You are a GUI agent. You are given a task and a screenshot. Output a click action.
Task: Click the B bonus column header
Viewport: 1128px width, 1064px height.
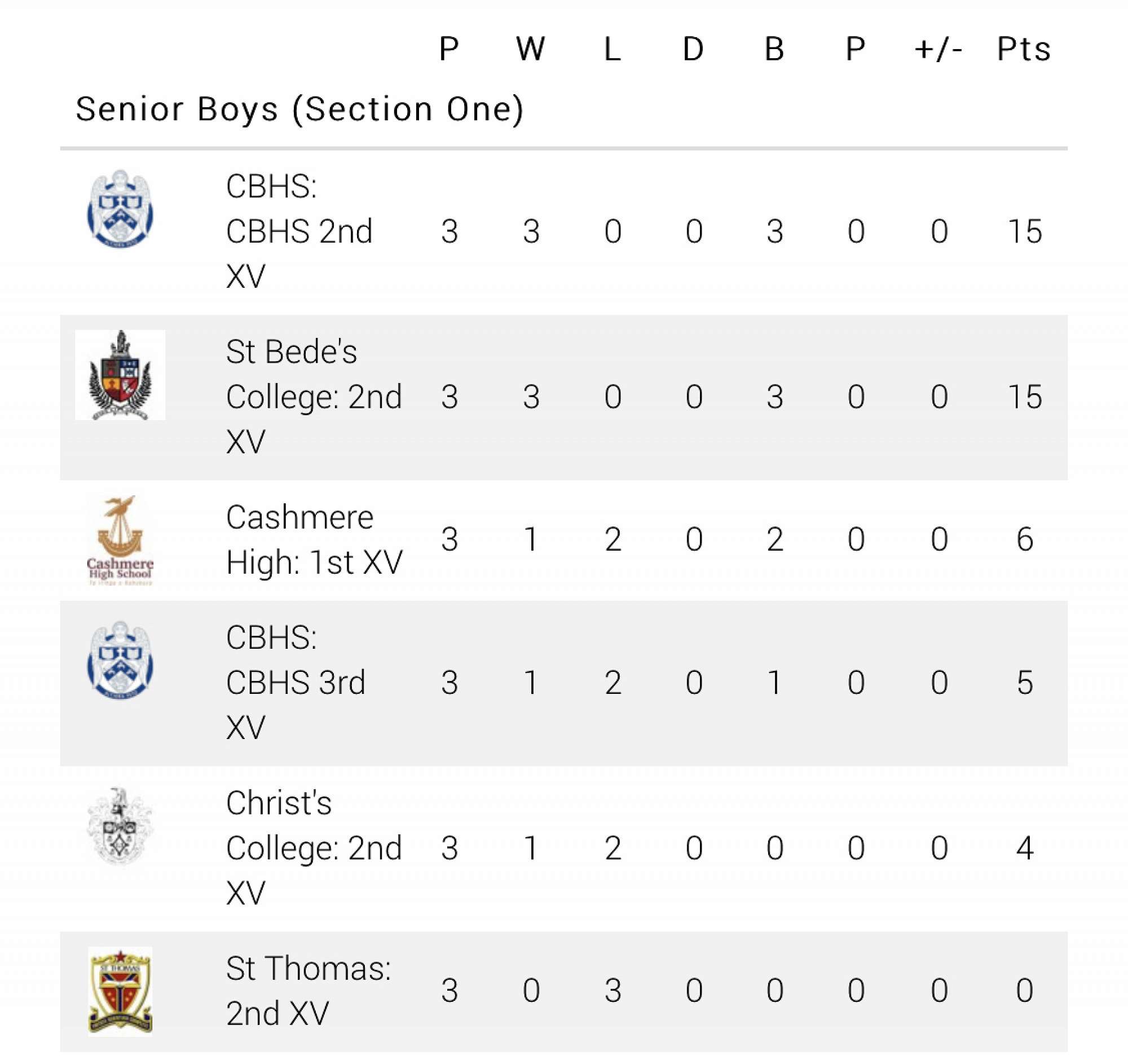[774, 49]
